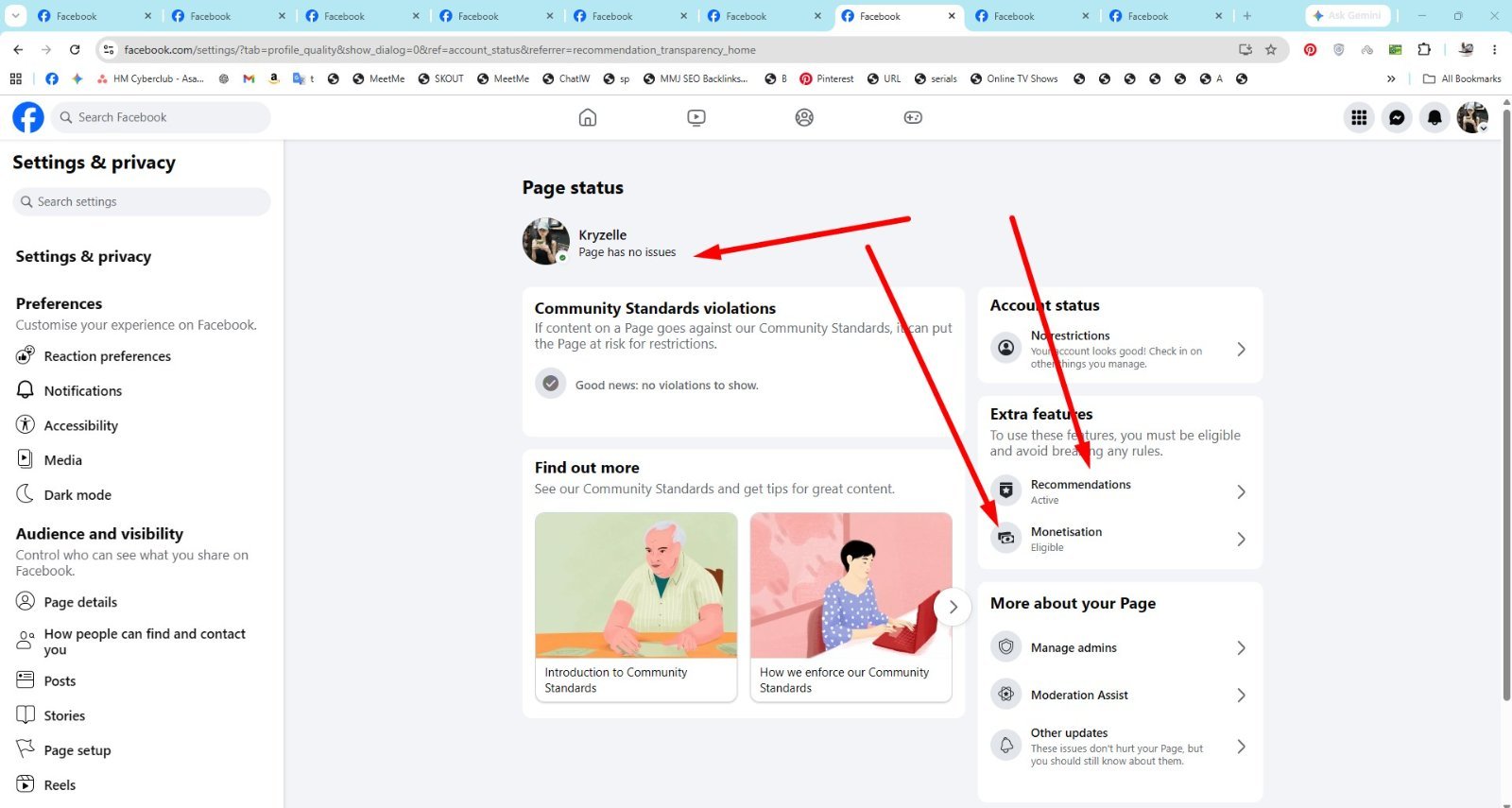The image size is (1512, 808).
Task: Click the page vertical scrollbar
Action: pos(1506,406)
